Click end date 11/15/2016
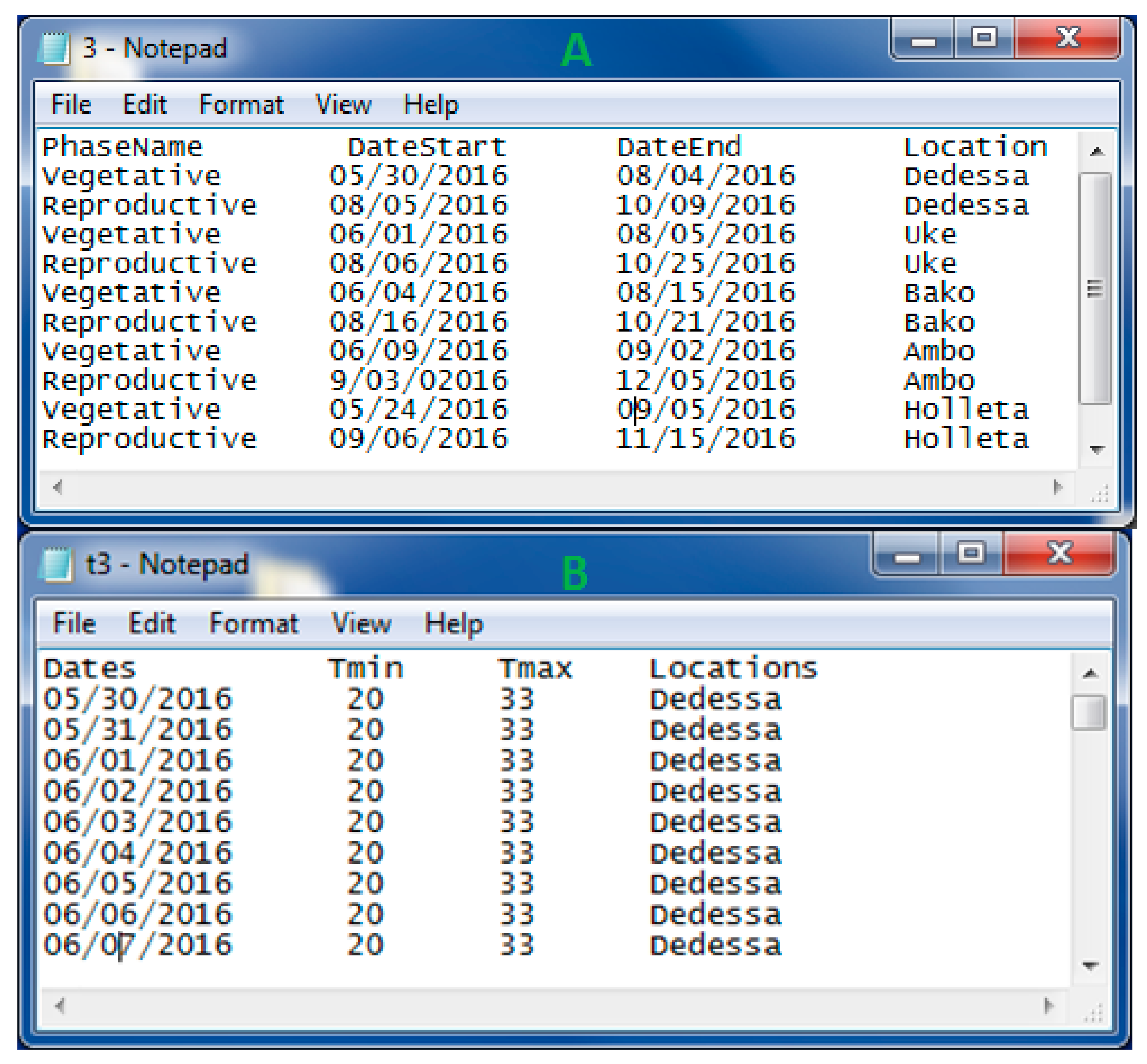 point(705,440)
